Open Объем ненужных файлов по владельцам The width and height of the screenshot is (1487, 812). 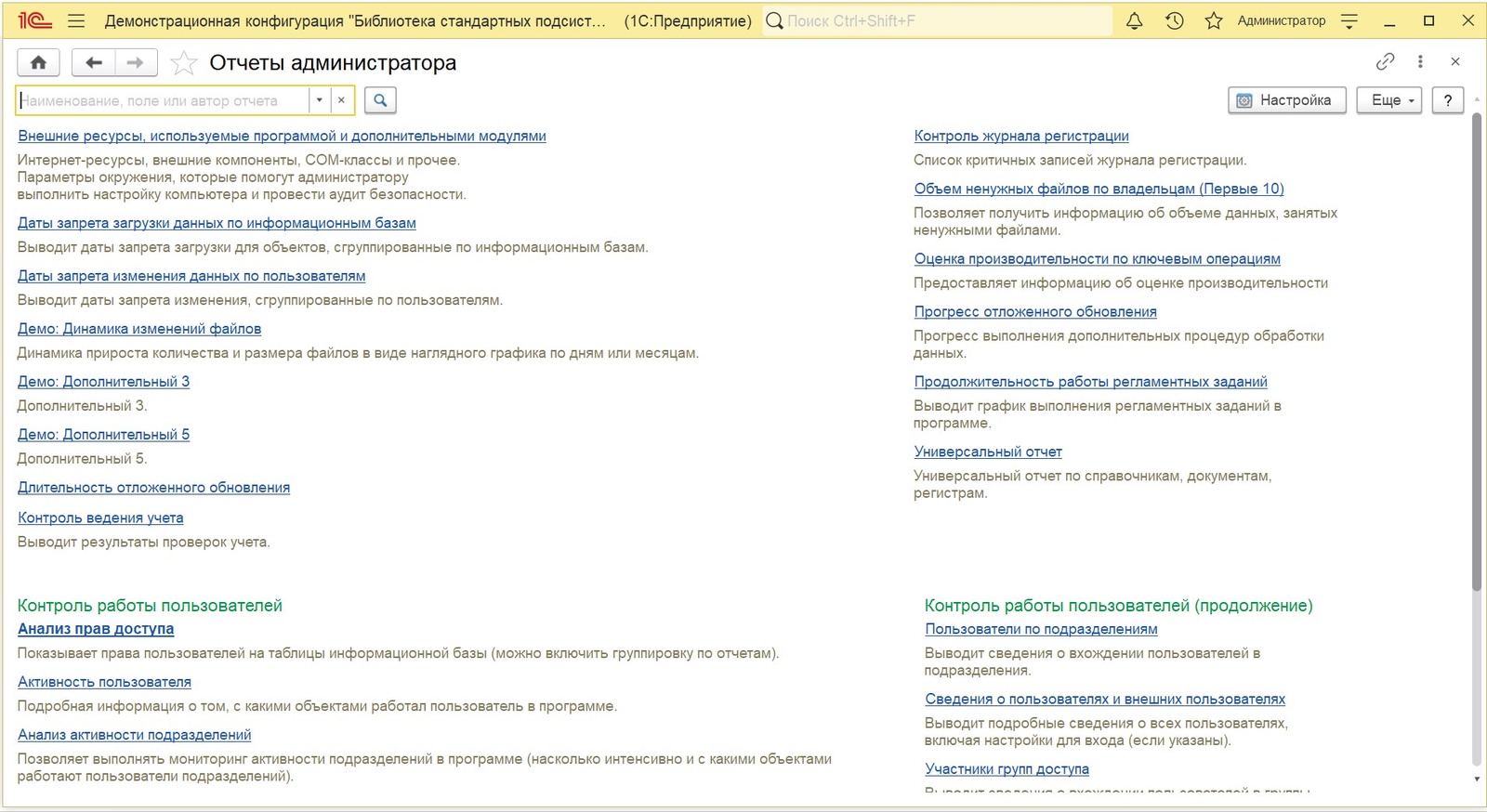click(x=1099, y=189)
